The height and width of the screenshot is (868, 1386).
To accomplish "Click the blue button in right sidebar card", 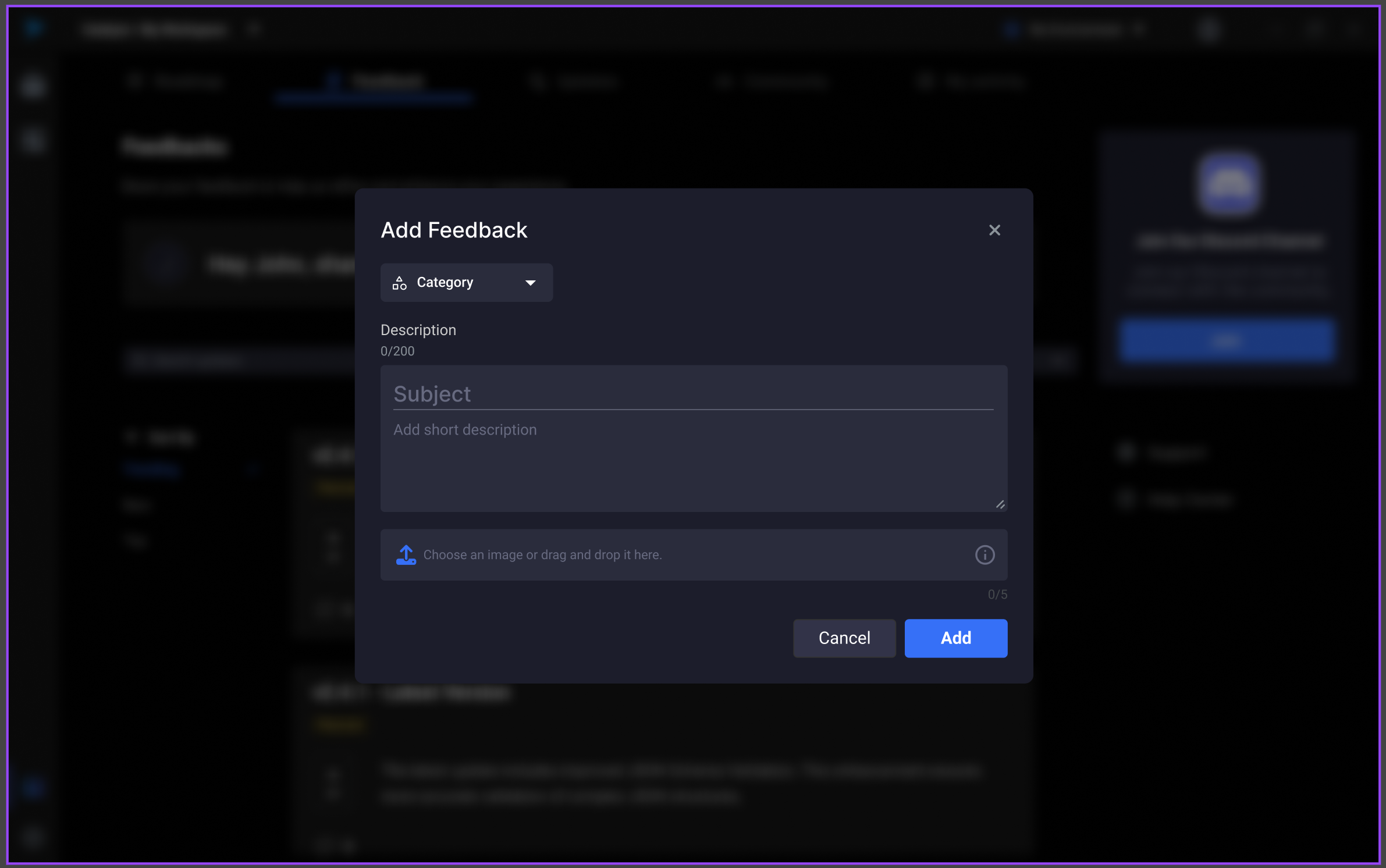I will click(1226, 341).
